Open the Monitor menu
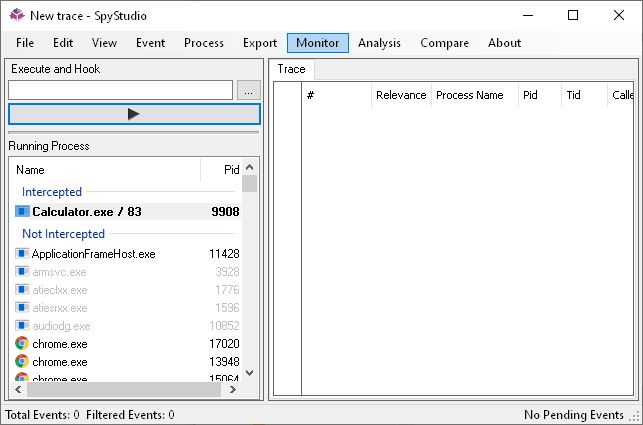 [318, 43]
